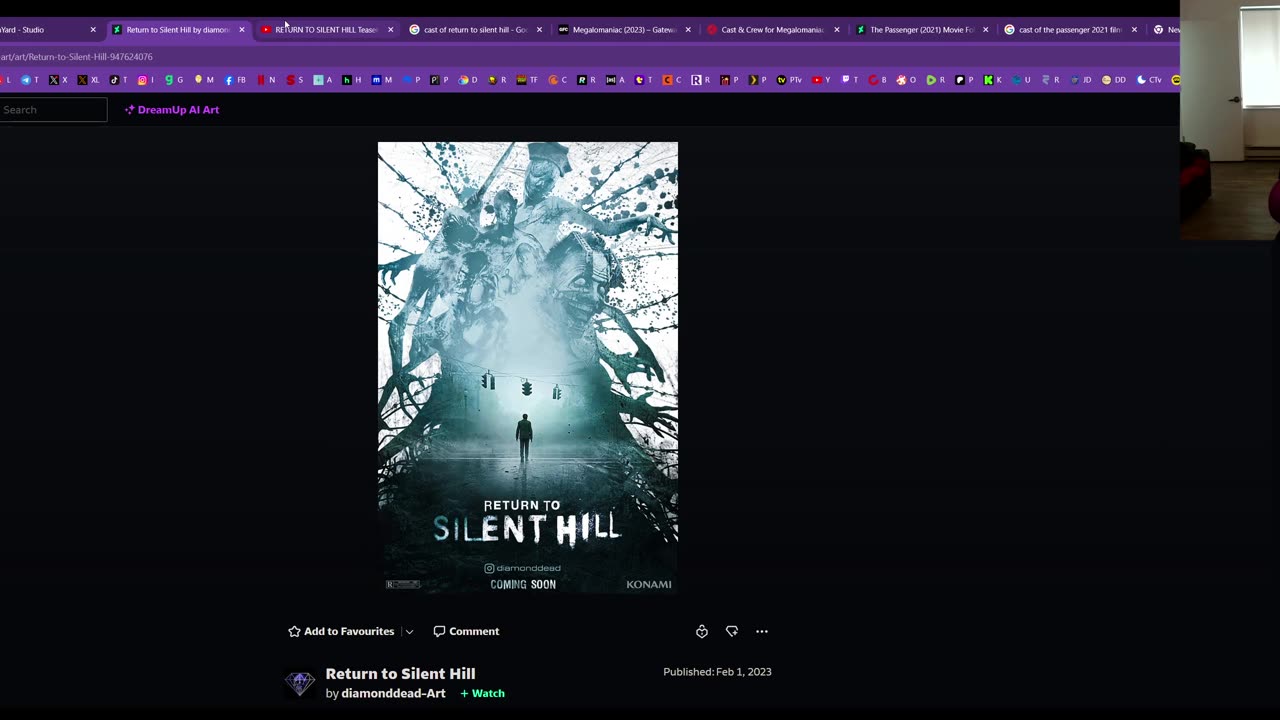This screenshot has width=1280, height=720.
Task: Open the YouTube Y bookmark
Action: [x=821, y=80]
